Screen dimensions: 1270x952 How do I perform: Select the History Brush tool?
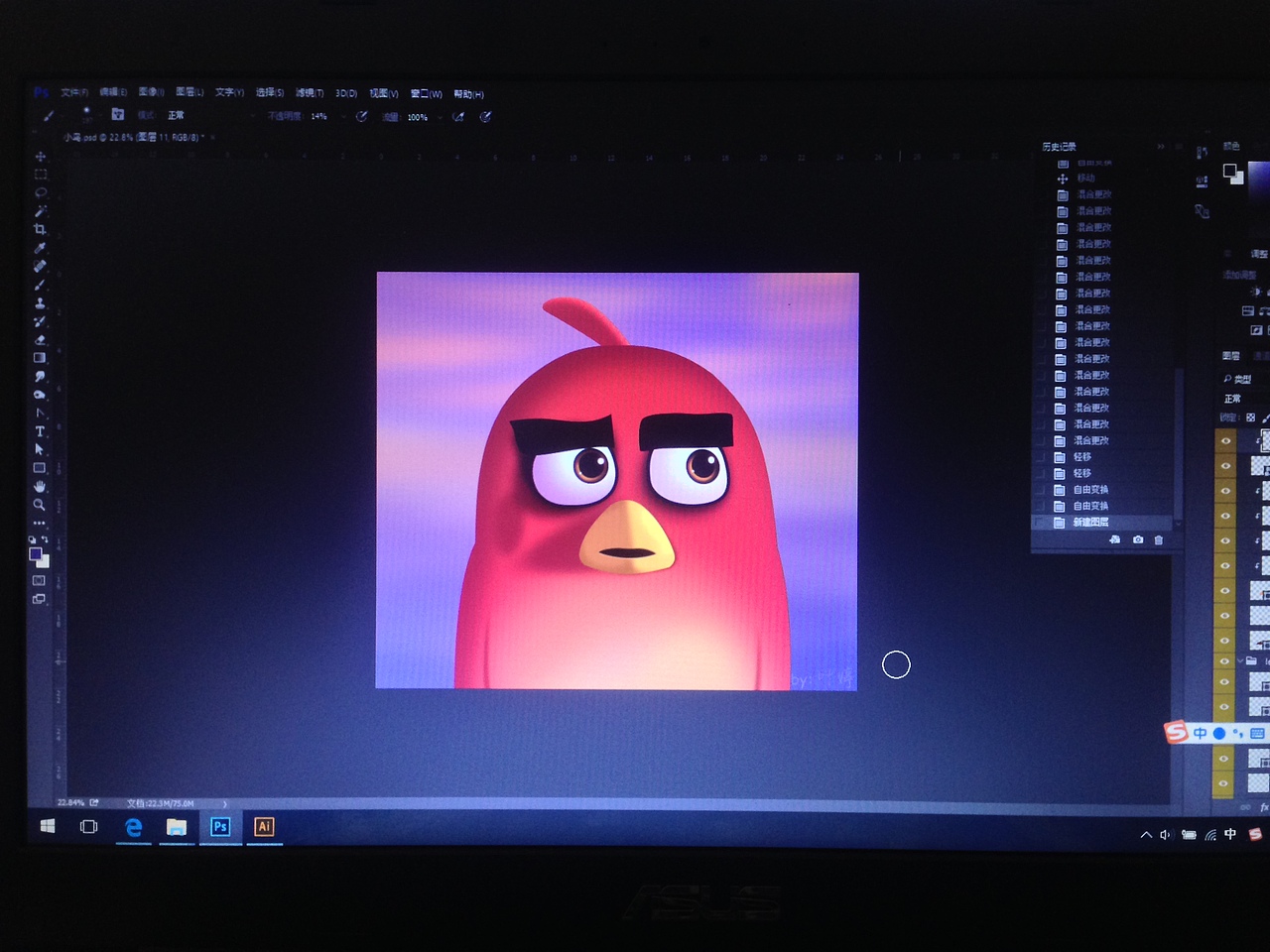tap(40, 321)
